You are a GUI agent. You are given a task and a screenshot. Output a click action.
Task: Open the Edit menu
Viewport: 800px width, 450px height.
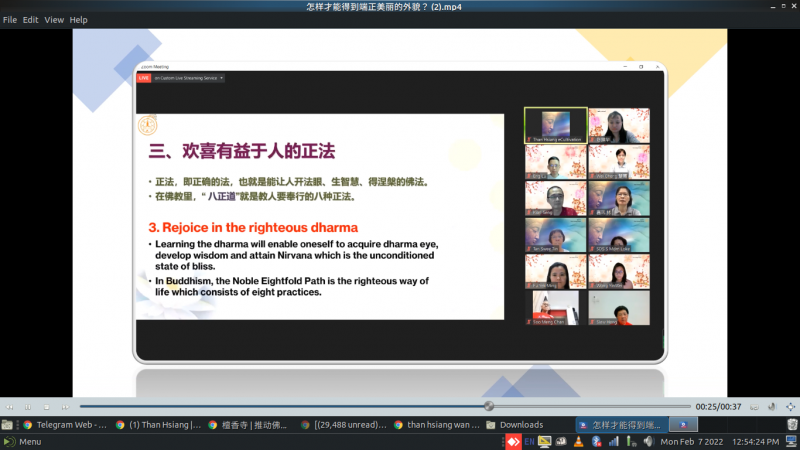[31, 20]
